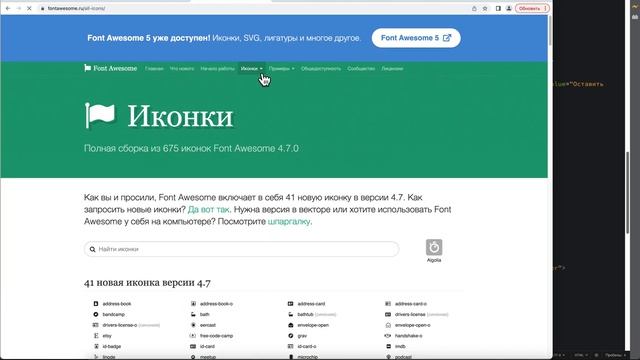Open the Сообщество nav item
Screen dimensions: 640x360
pyautogui.click(x=361, y=69)
